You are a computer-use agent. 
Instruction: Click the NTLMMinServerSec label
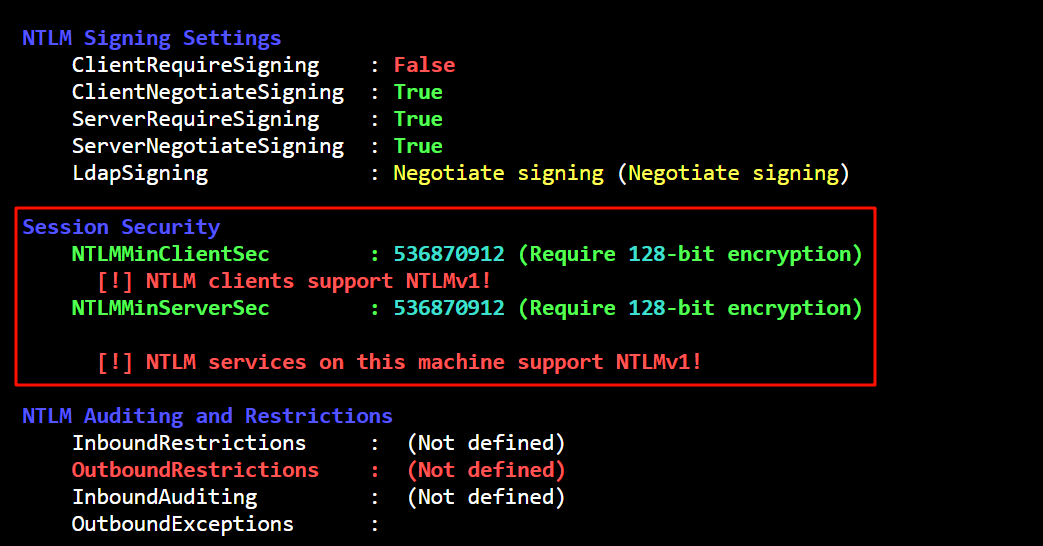(x=170, y=308)
